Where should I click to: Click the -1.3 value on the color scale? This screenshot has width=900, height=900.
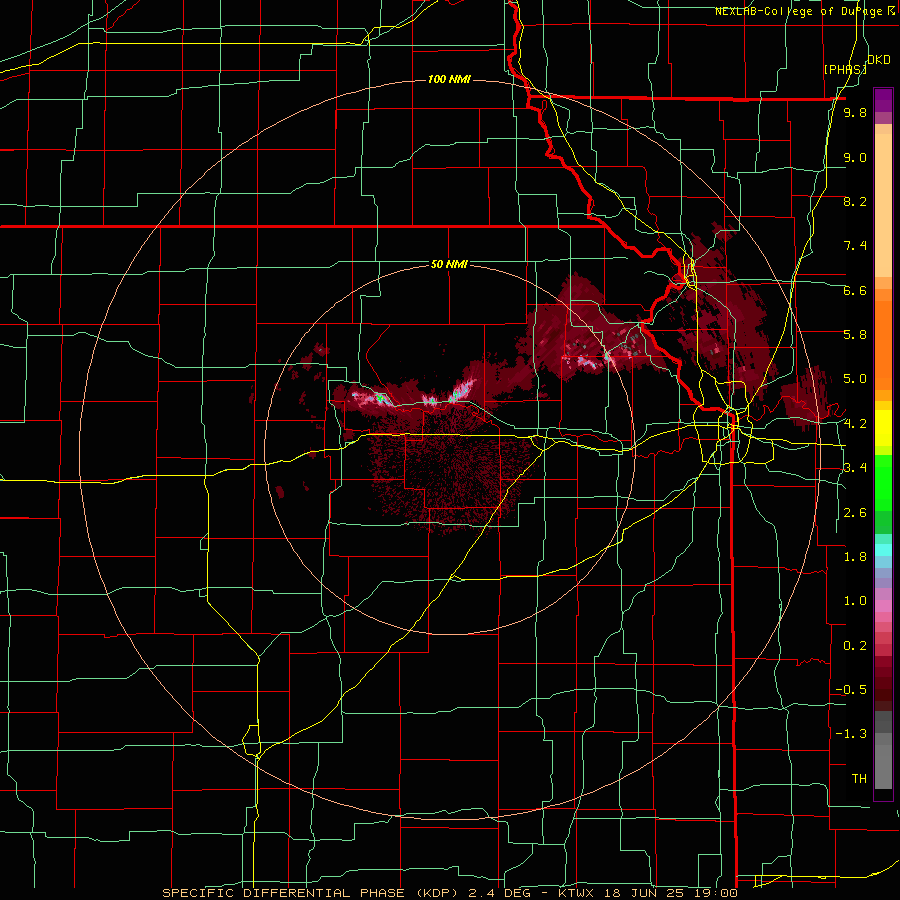[851, 734]
